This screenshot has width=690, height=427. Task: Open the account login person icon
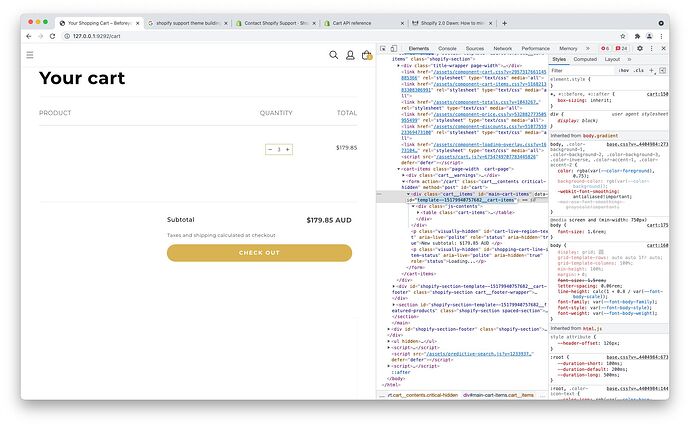[x=350, y=55]
